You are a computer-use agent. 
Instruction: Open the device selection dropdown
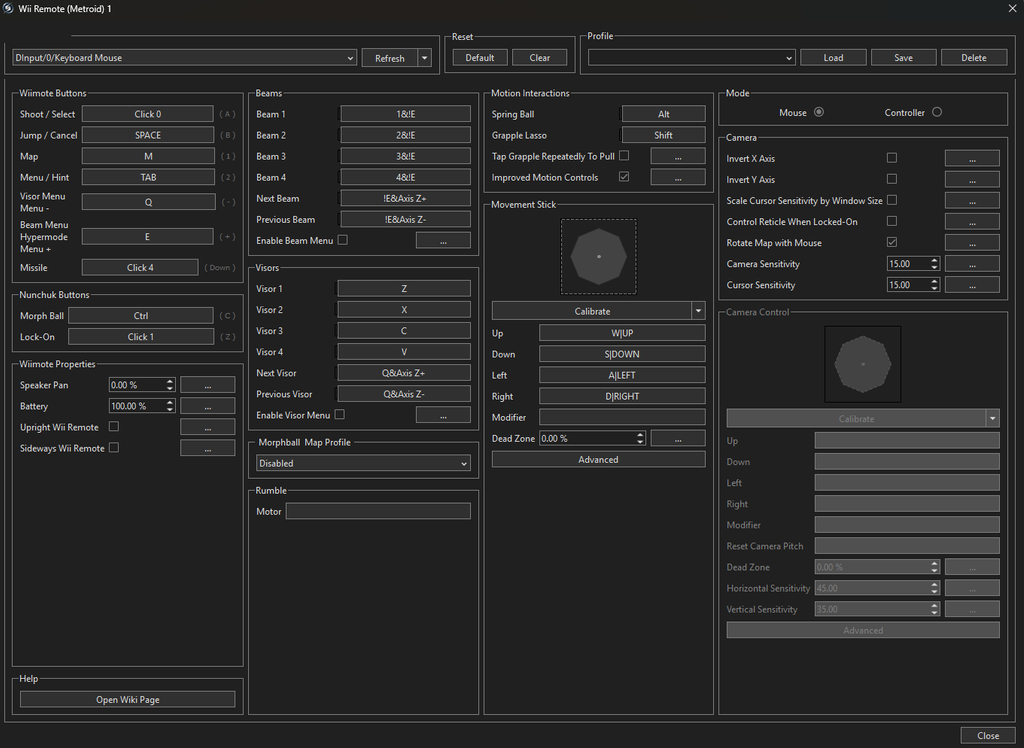[184, 58]
